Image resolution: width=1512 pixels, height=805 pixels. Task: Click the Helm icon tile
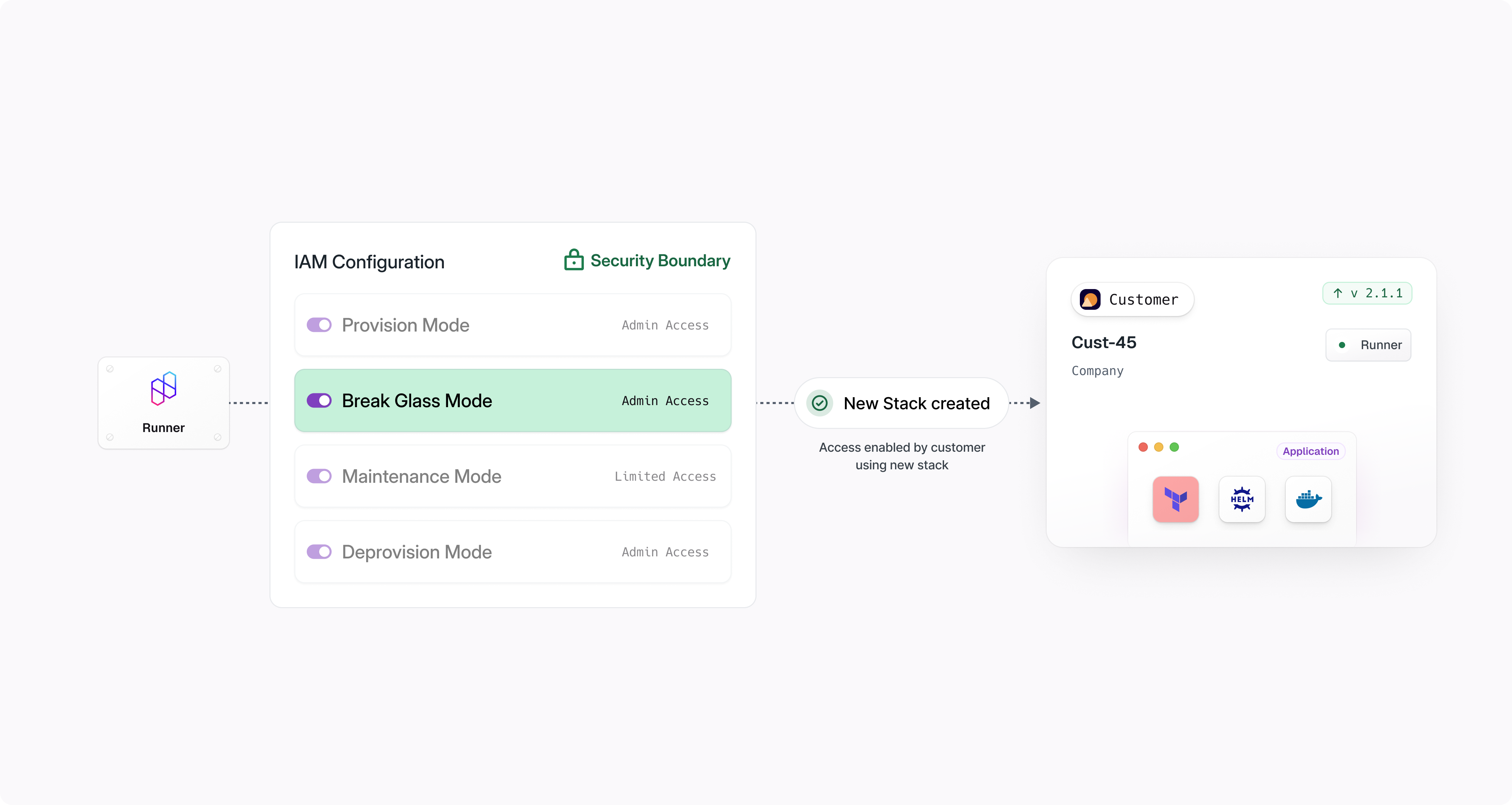[1242, 499]
